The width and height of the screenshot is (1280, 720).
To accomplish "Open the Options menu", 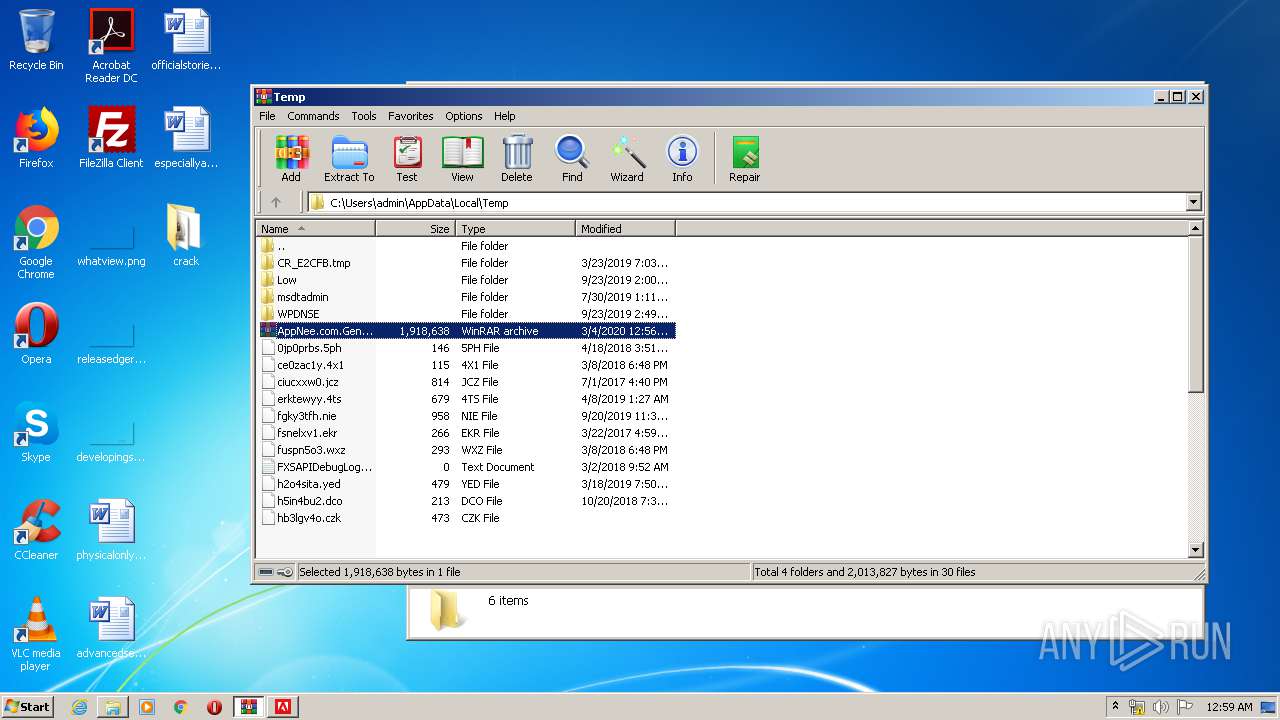I will 464,116.
